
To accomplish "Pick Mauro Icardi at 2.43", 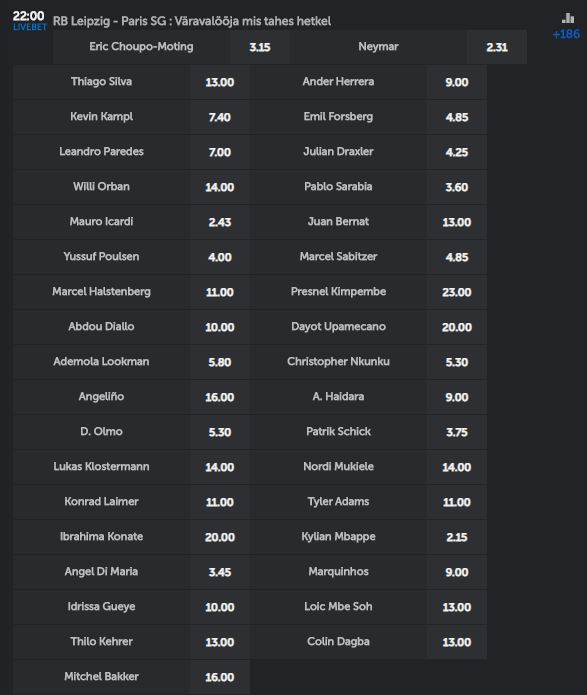I will pyautogui.click(x=220, y=222).
